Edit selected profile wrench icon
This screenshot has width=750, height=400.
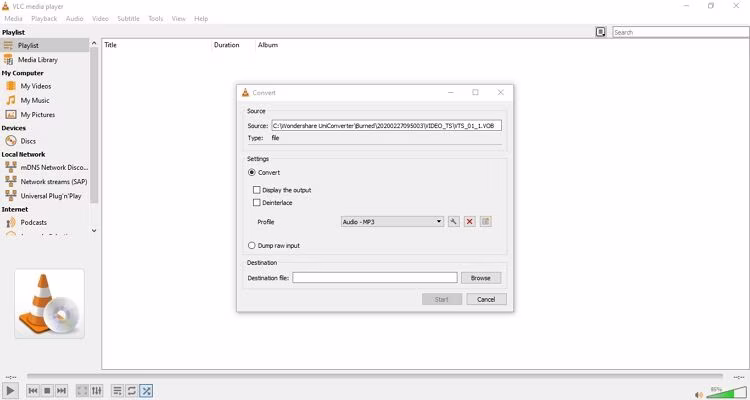click(x=453, y=222)
